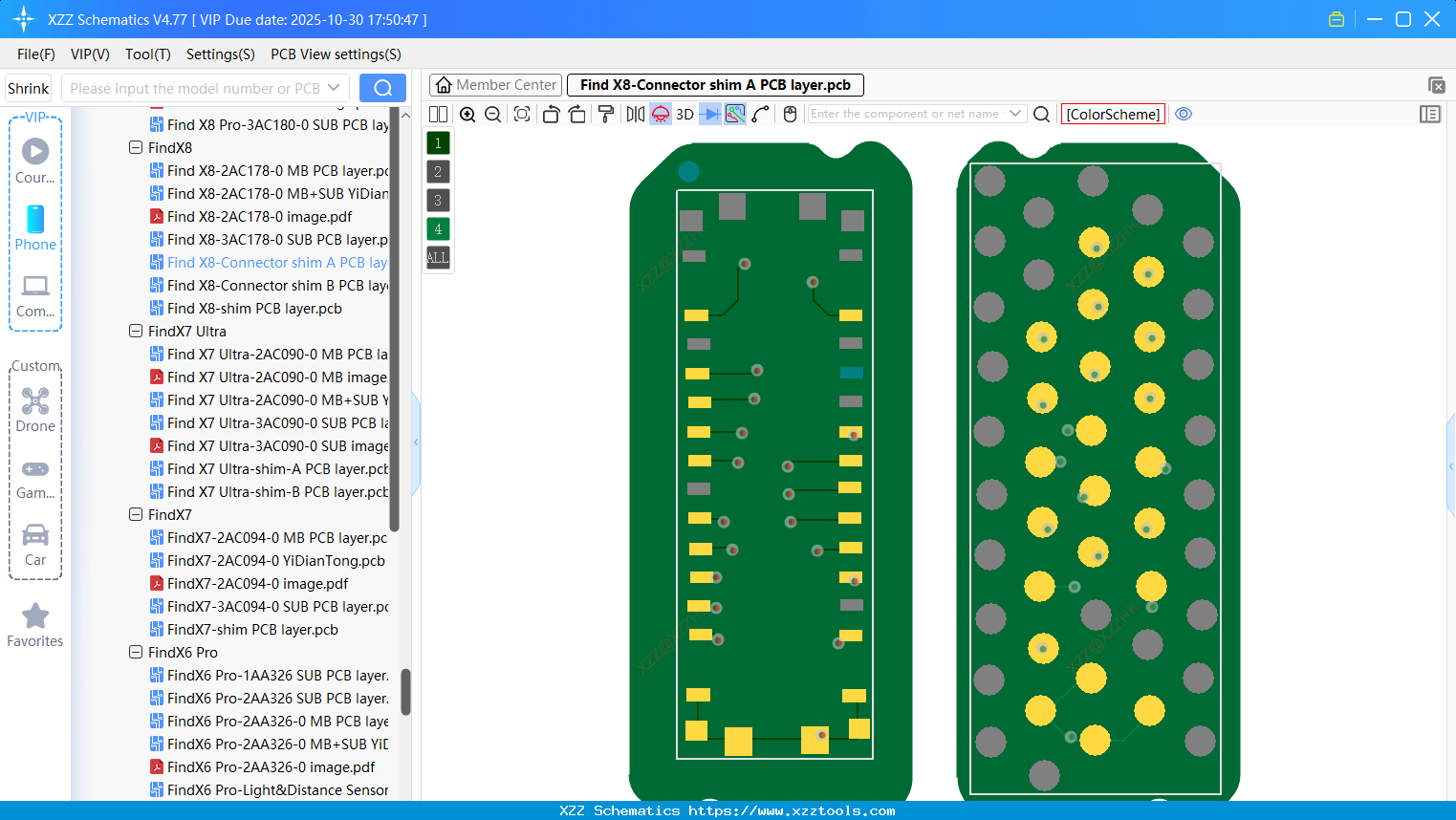The image size is (1456, 820).
Task: Open the Member Center
Action: pos(494,85)
